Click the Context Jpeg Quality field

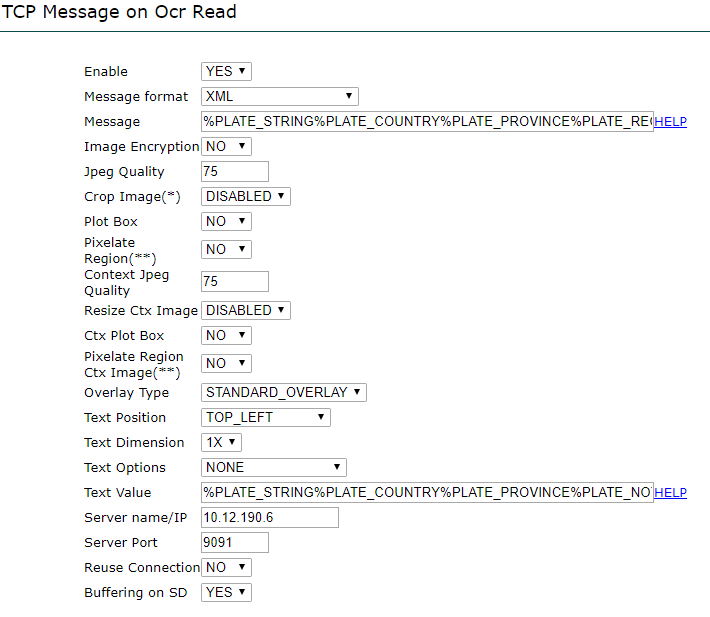coord(235,282)
